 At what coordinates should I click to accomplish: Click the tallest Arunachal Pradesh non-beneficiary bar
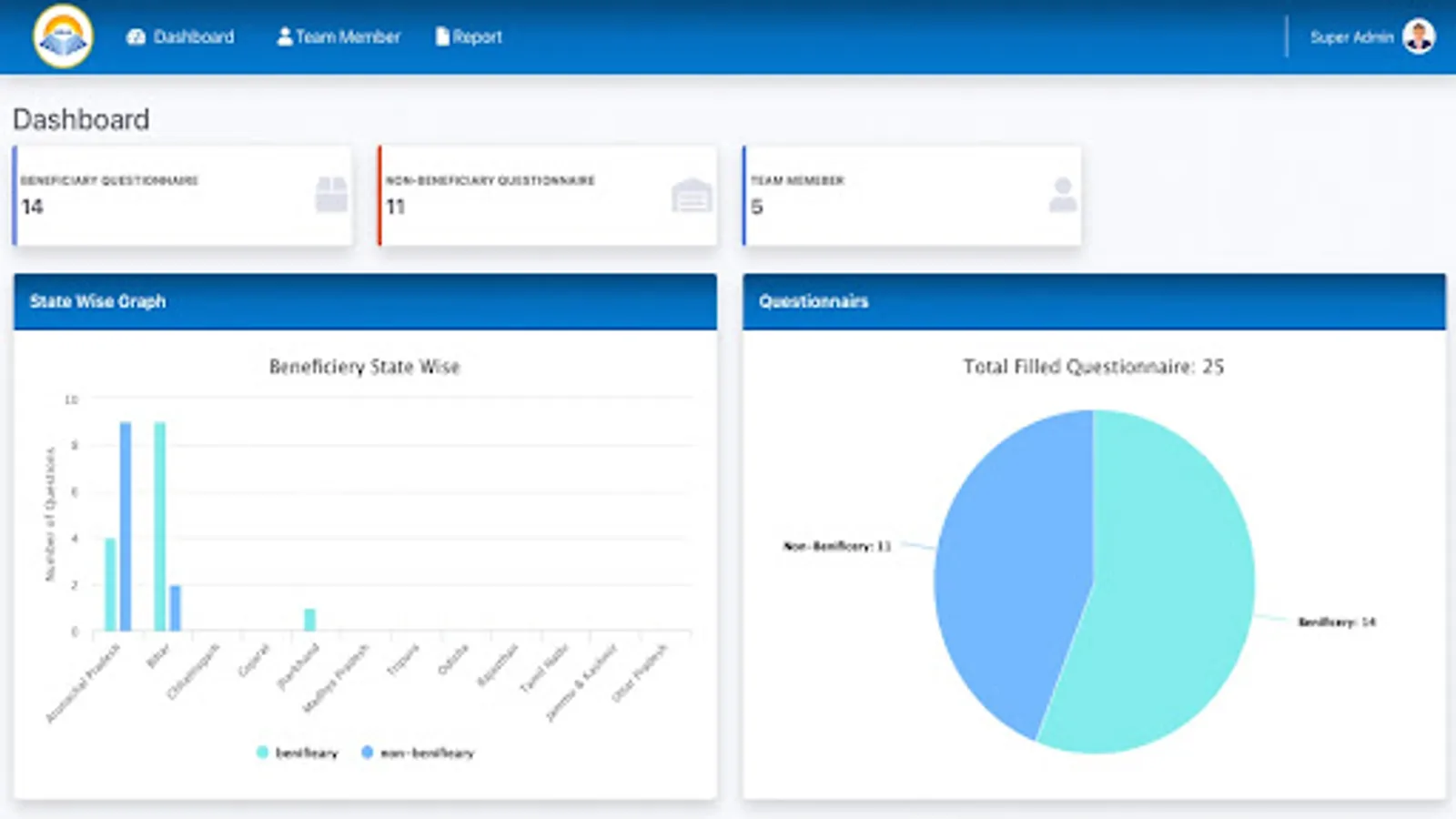[126, 526]
